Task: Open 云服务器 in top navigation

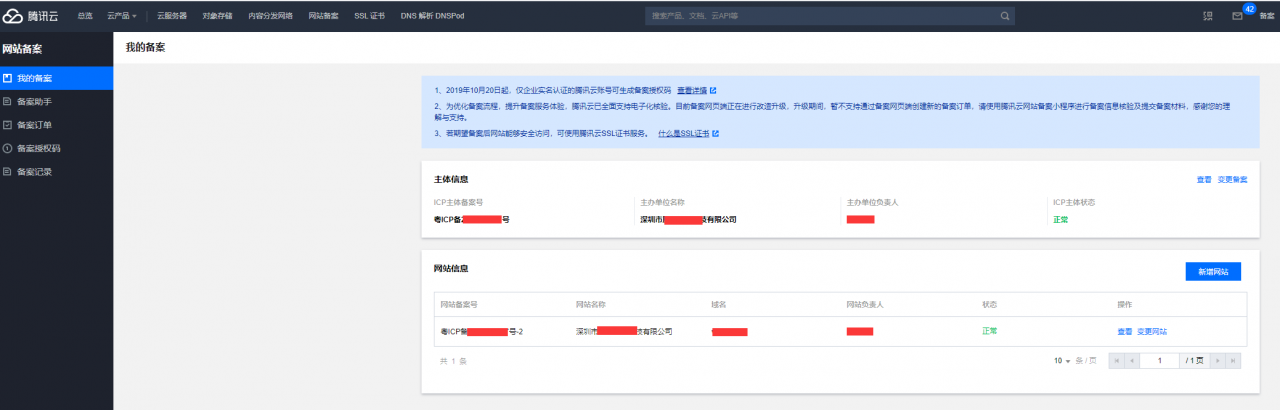Action: (x=172, y=16)
